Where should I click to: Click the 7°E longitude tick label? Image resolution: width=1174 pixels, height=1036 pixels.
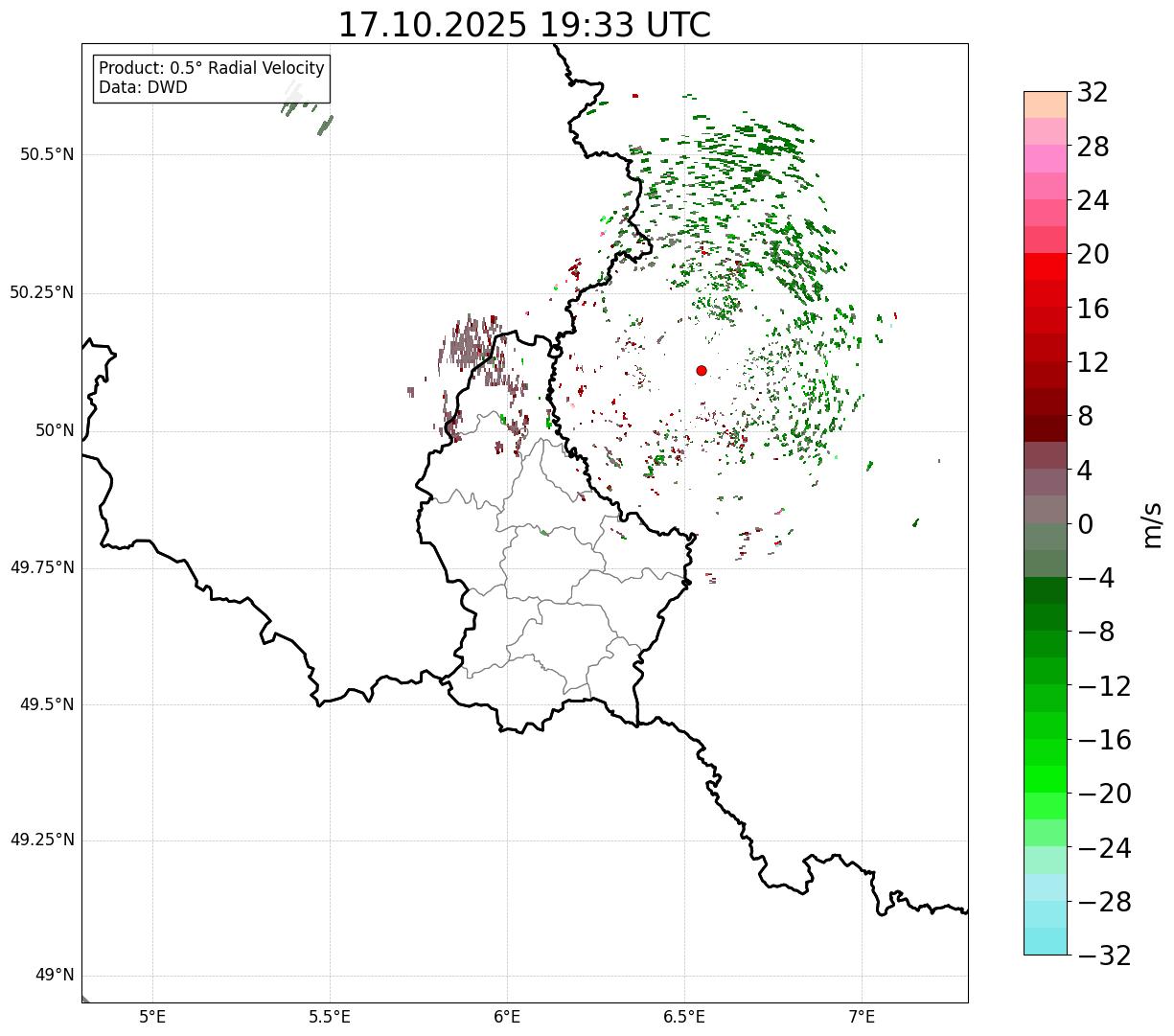click(862, 1016)
